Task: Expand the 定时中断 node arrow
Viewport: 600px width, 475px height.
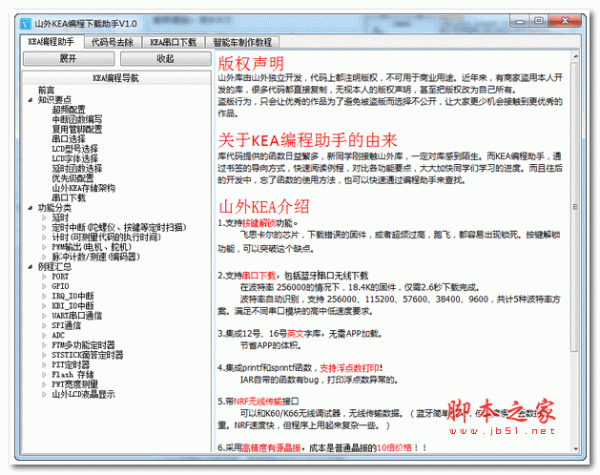Action: (x=44, y=227)
